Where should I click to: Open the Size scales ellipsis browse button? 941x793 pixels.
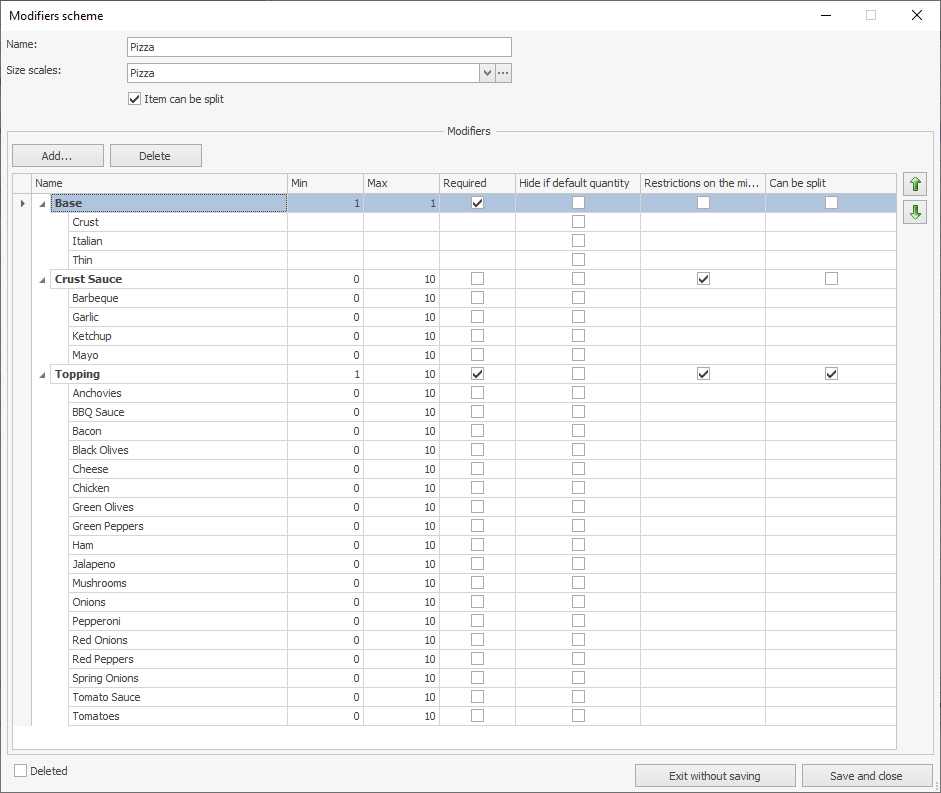coord(503,73)
